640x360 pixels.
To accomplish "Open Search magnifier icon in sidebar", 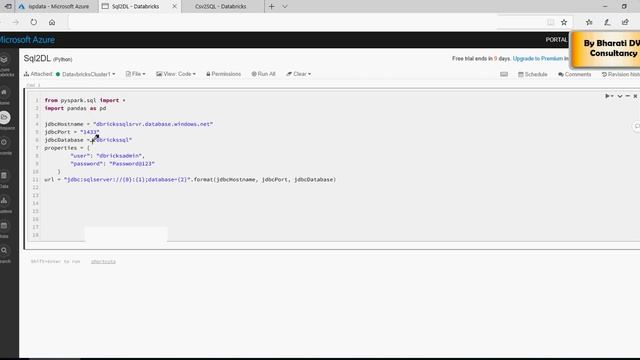I will (x=4, y=251).
